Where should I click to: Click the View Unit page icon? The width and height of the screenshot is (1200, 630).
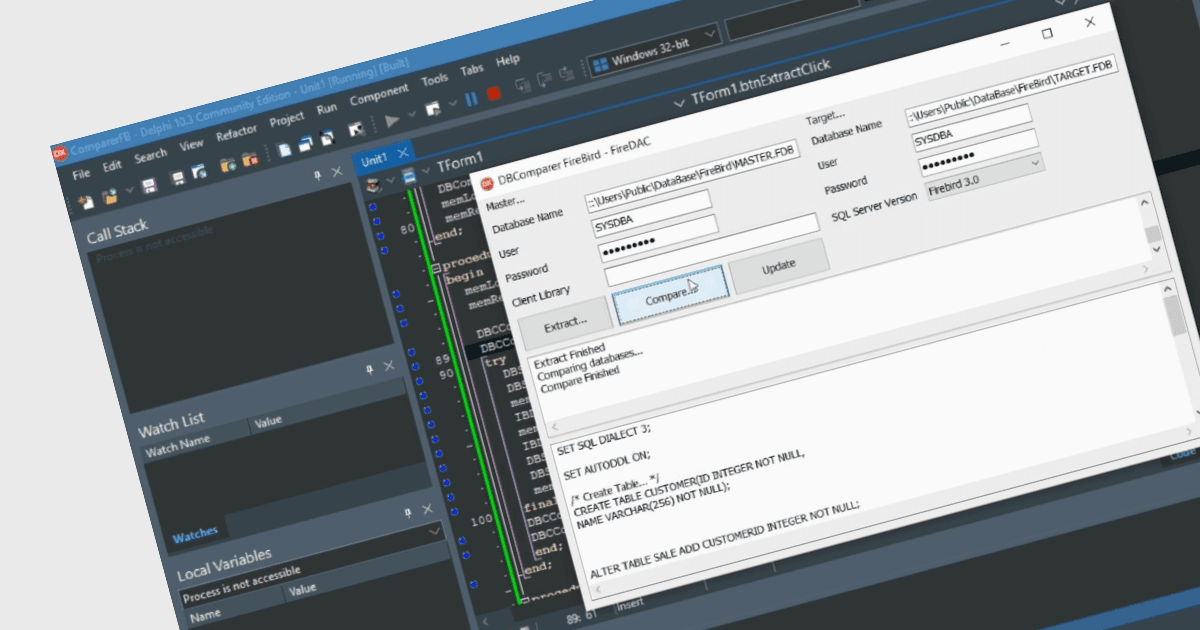(284, 149)
